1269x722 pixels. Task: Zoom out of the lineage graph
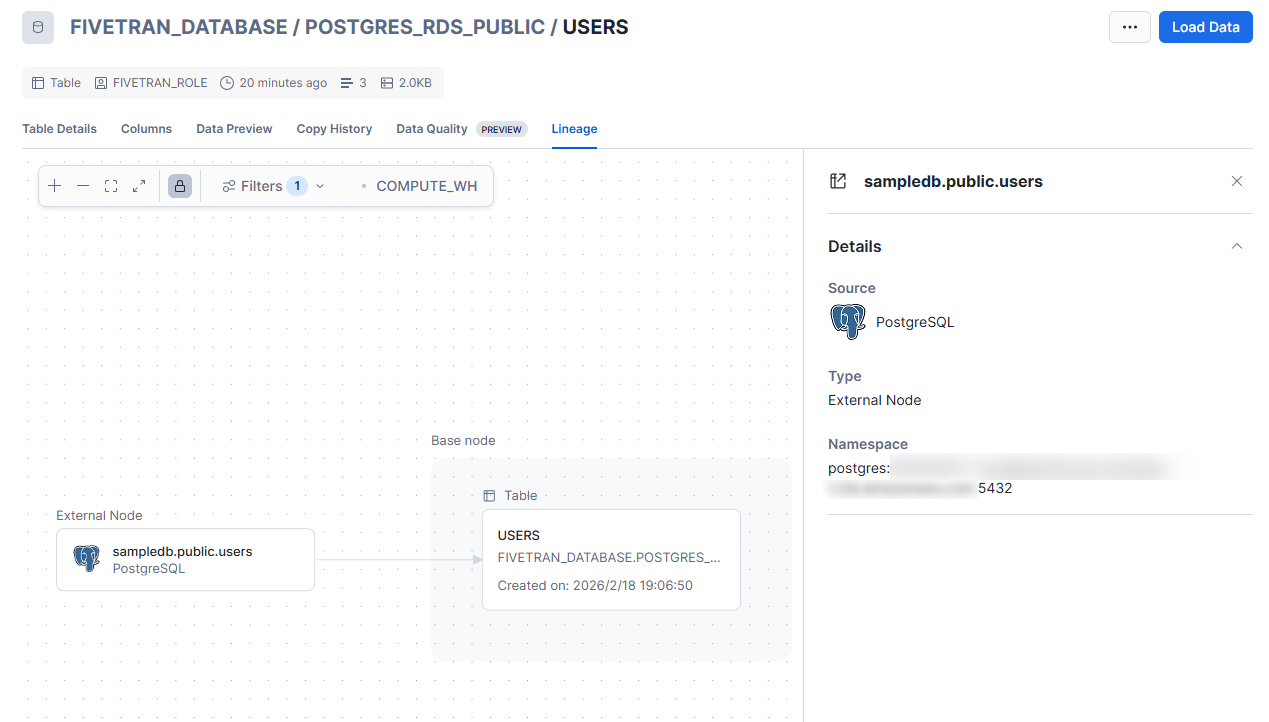pyautogui.click(x=83, y=186)
